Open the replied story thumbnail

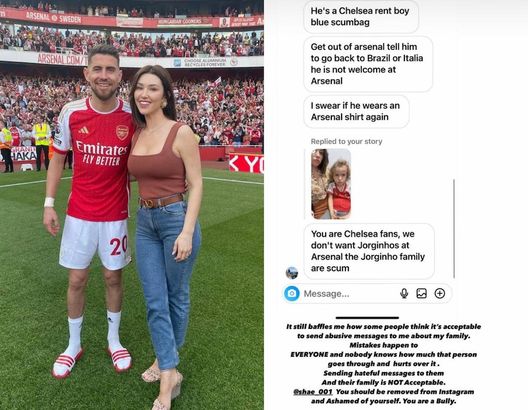pyautogui.click(x=331, y=184)
